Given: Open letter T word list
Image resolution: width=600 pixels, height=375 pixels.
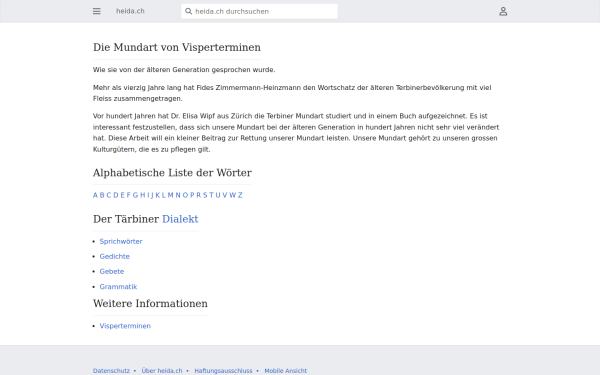Looking at the screenshot, I should coord(211,195).
